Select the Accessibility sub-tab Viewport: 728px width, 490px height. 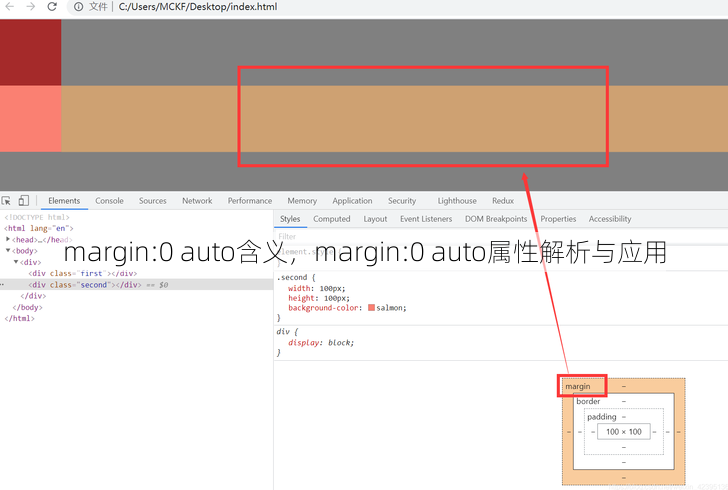(x=610, y=219)
